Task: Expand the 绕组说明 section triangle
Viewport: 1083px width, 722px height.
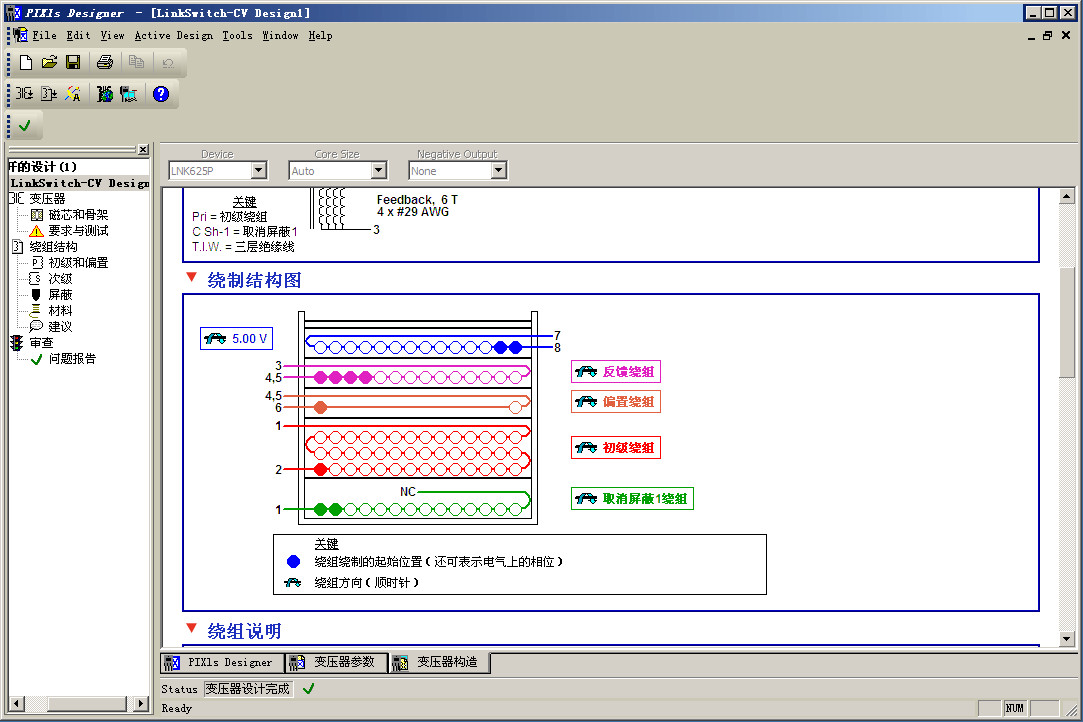Action: (192, 628)
